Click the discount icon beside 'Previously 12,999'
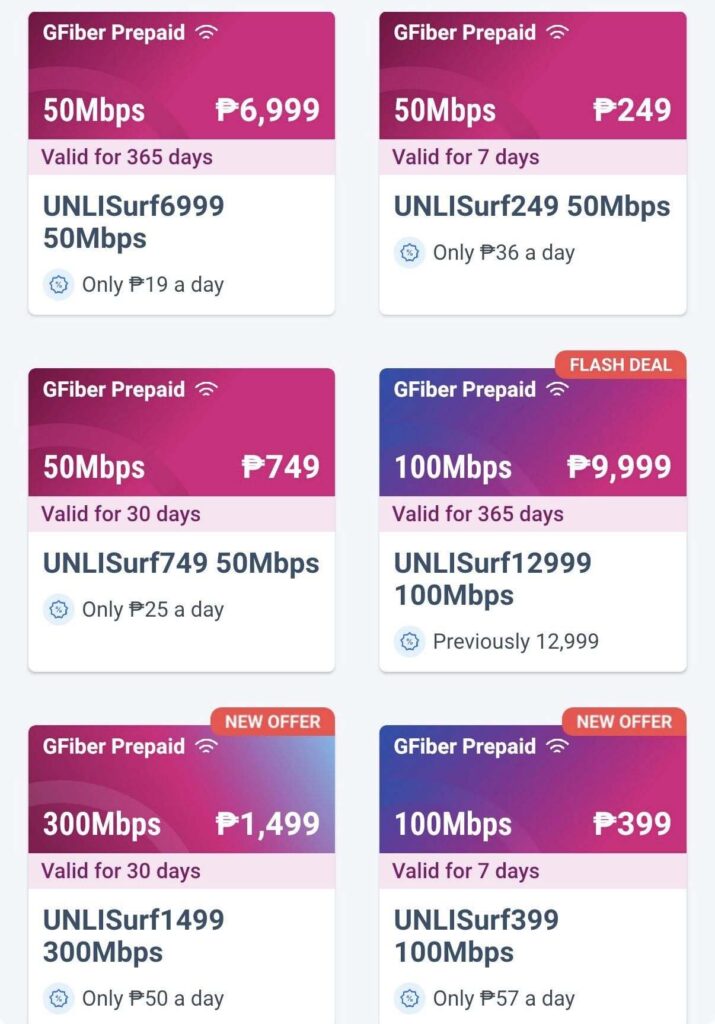This screenshot has width=715, height=1024. tap(409, 642)
